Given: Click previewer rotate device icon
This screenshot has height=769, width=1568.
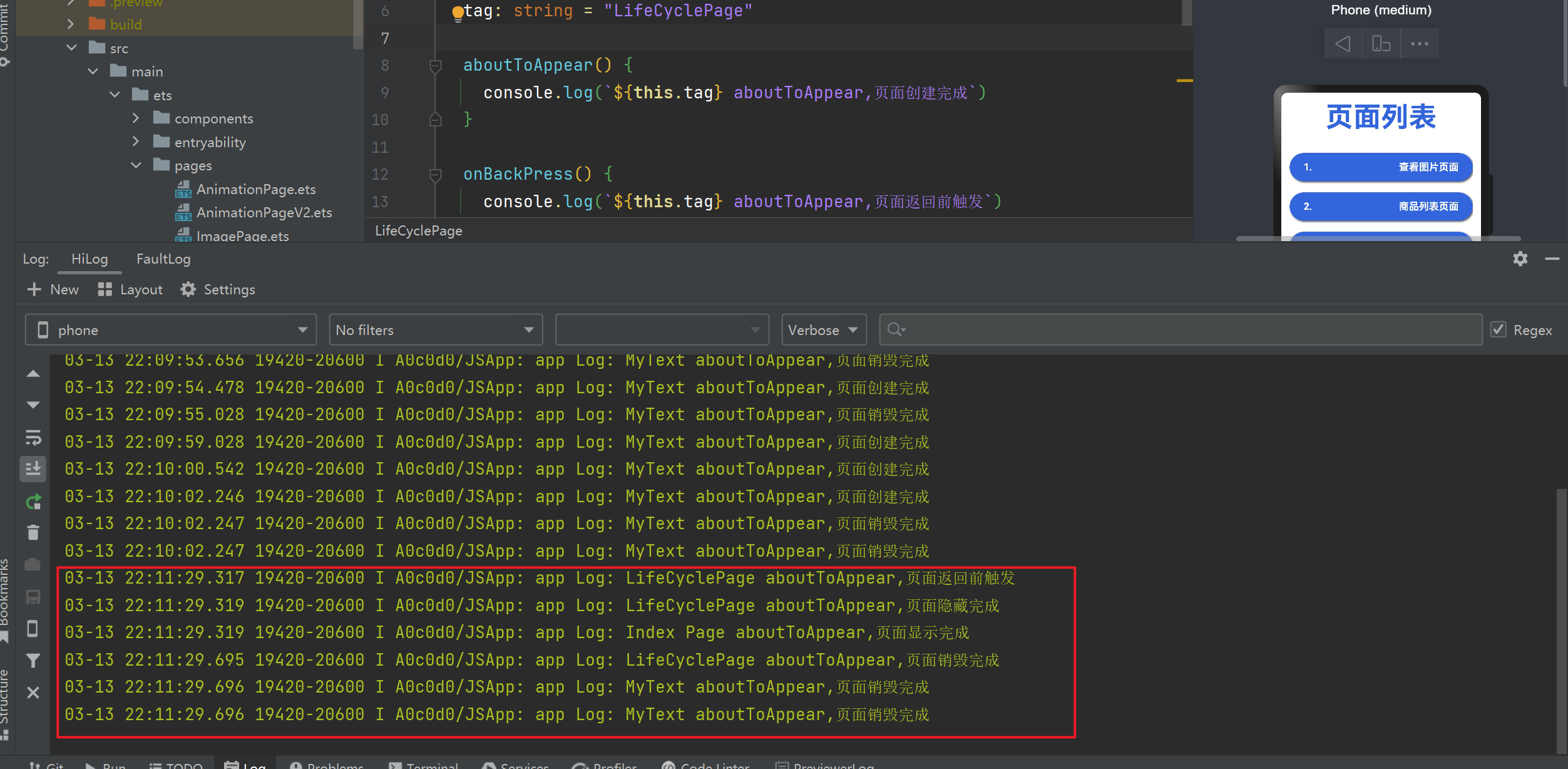Looking at the screenshot, I should (x=1381, y=44).
